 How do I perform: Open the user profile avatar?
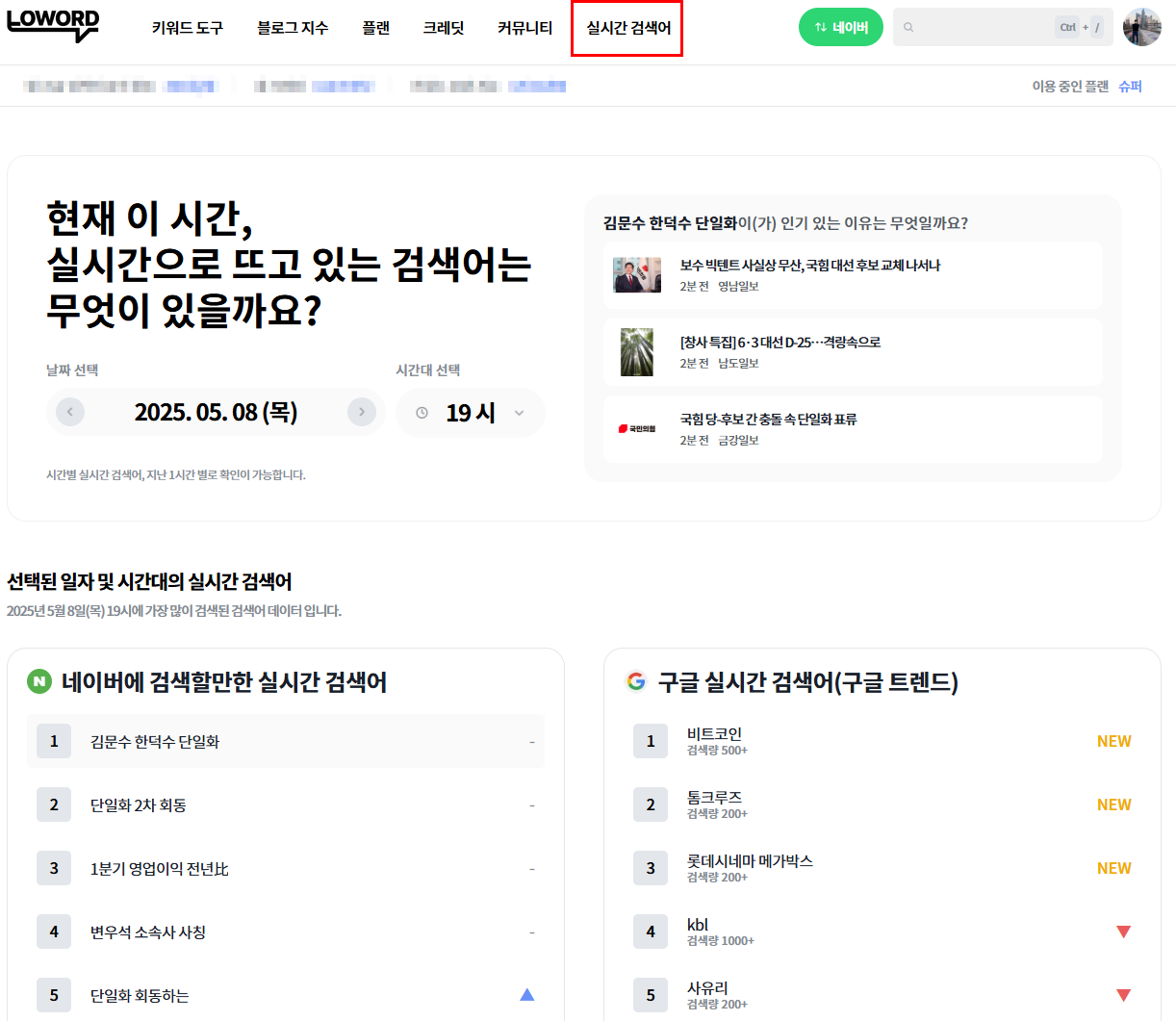click(1142, 27)
